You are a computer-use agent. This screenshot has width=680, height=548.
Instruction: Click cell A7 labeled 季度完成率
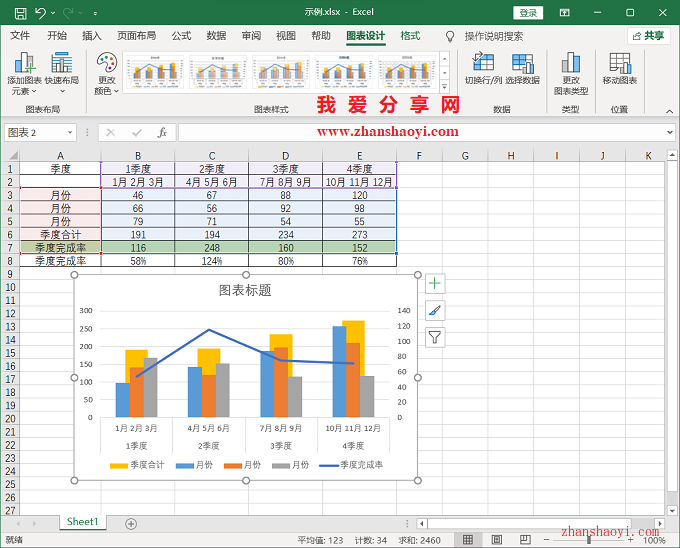pyautogui.click(x=60, y=248)
